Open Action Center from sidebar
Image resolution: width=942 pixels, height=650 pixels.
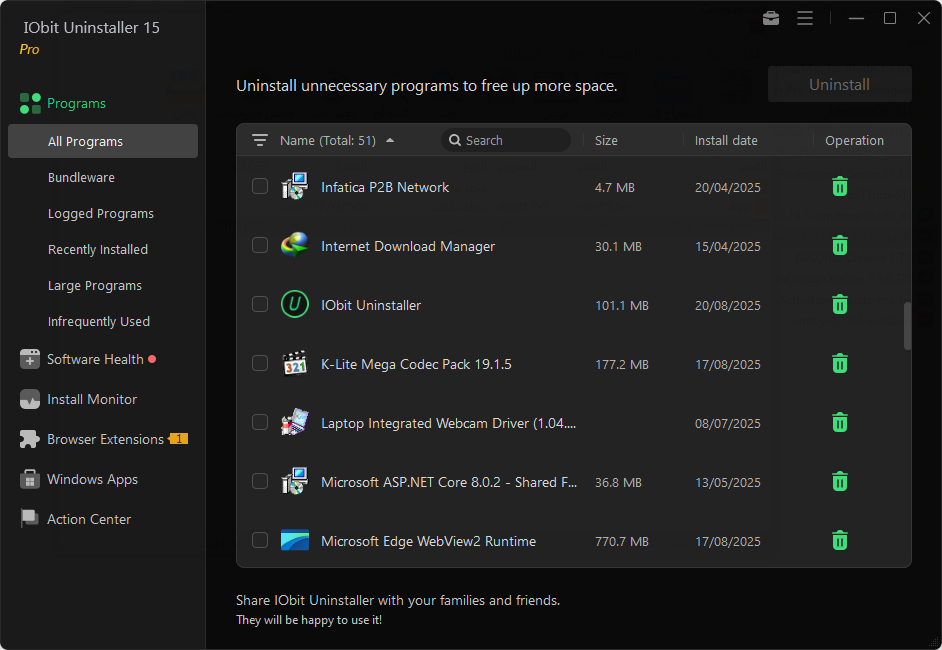(x=89, y=520)
